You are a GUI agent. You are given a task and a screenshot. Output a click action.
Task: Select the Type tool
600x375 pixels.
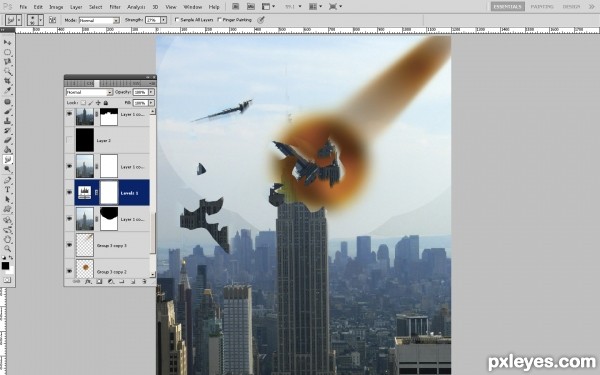tap(7, 190)
